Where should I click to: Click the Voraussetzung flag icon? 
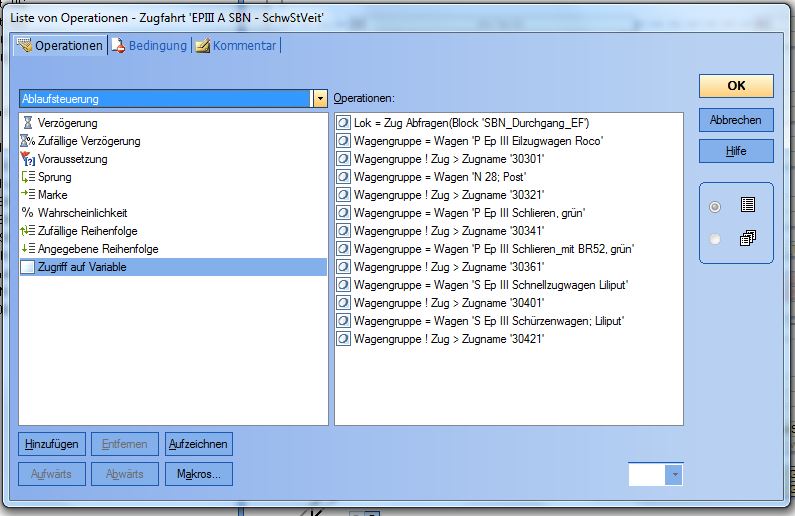click(28, 159)
